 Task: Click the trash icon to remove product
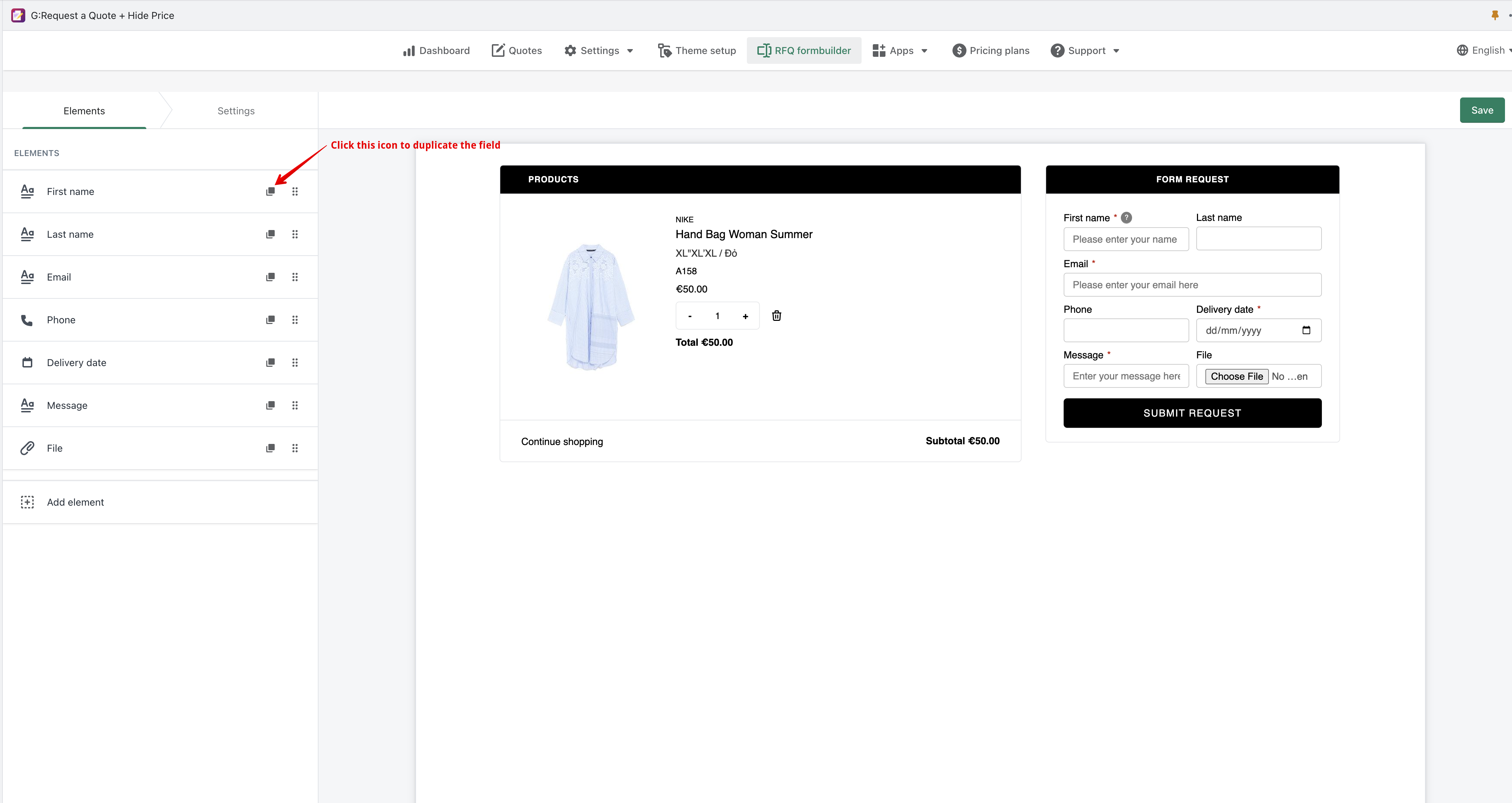[777, 316]
